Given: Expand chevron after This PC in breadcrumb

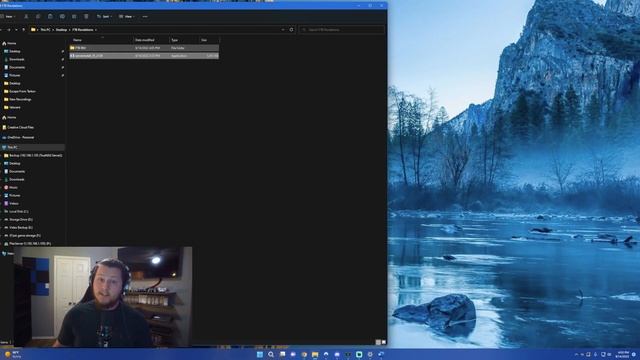Looking at the screenshot, I should pyautogui.click(x=53, y=30).
